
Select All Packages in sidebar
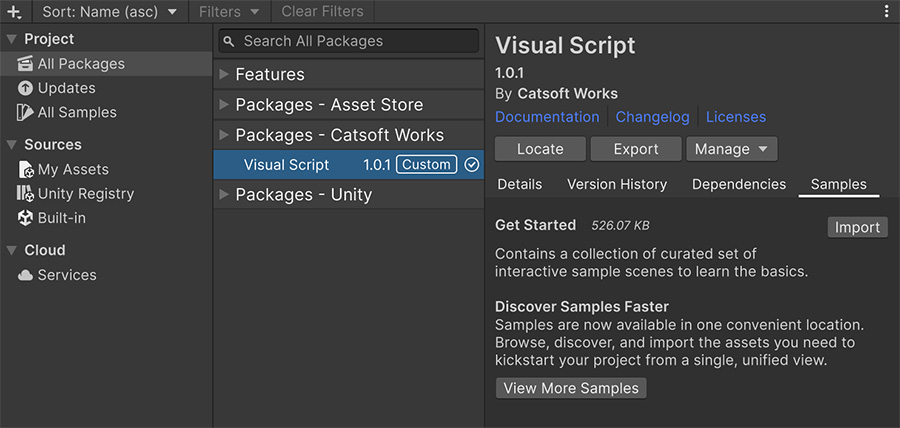(106, 64)
